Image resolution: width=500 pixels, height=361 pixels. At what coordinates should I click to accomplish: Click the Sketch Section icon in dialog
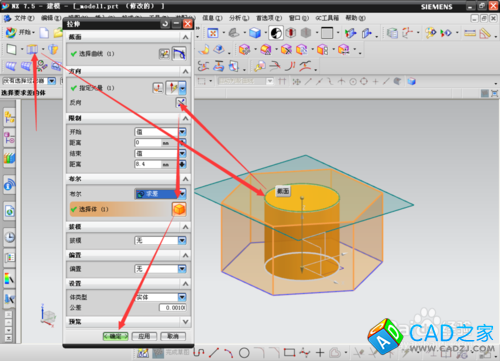tap(164, 54)
